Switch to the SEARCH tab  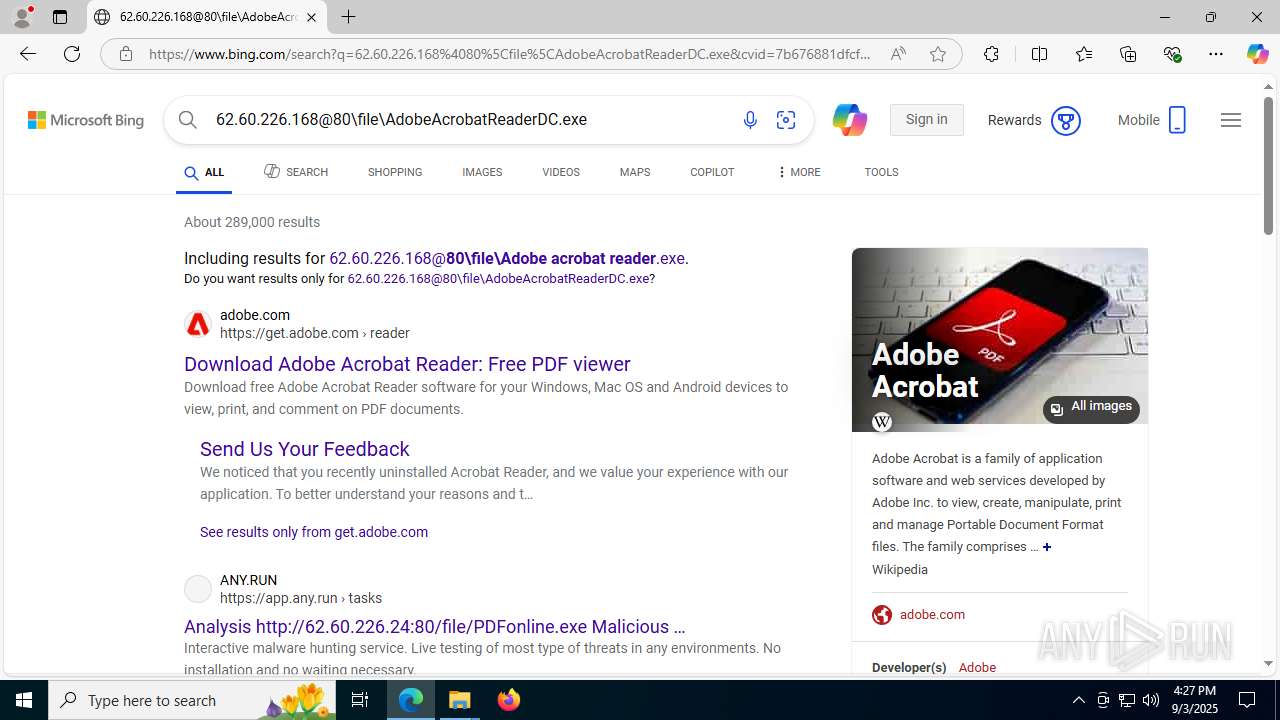[x=296, y=172]
